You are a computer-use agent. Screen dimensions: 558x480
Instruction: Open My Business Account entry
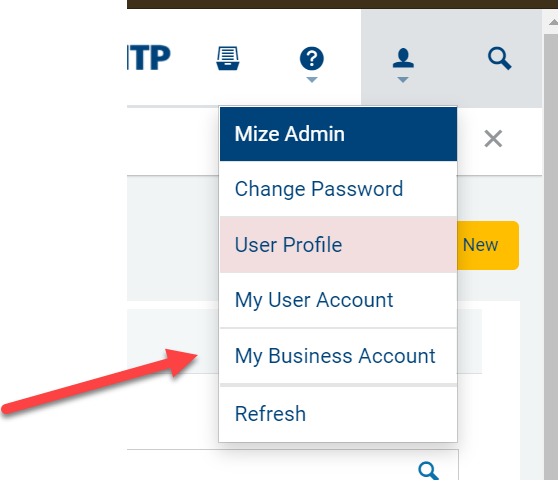(x=338, y=356)
